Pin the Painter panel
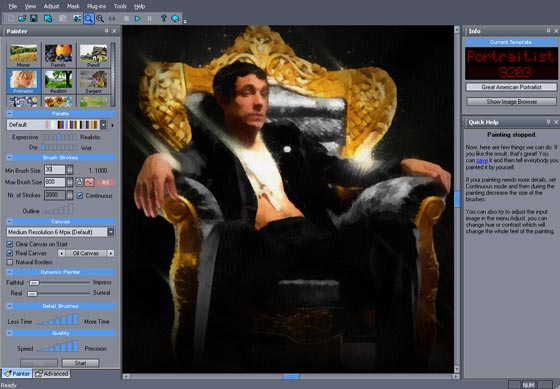This screenshot has height=389, width=560. [x=106, y=31]
